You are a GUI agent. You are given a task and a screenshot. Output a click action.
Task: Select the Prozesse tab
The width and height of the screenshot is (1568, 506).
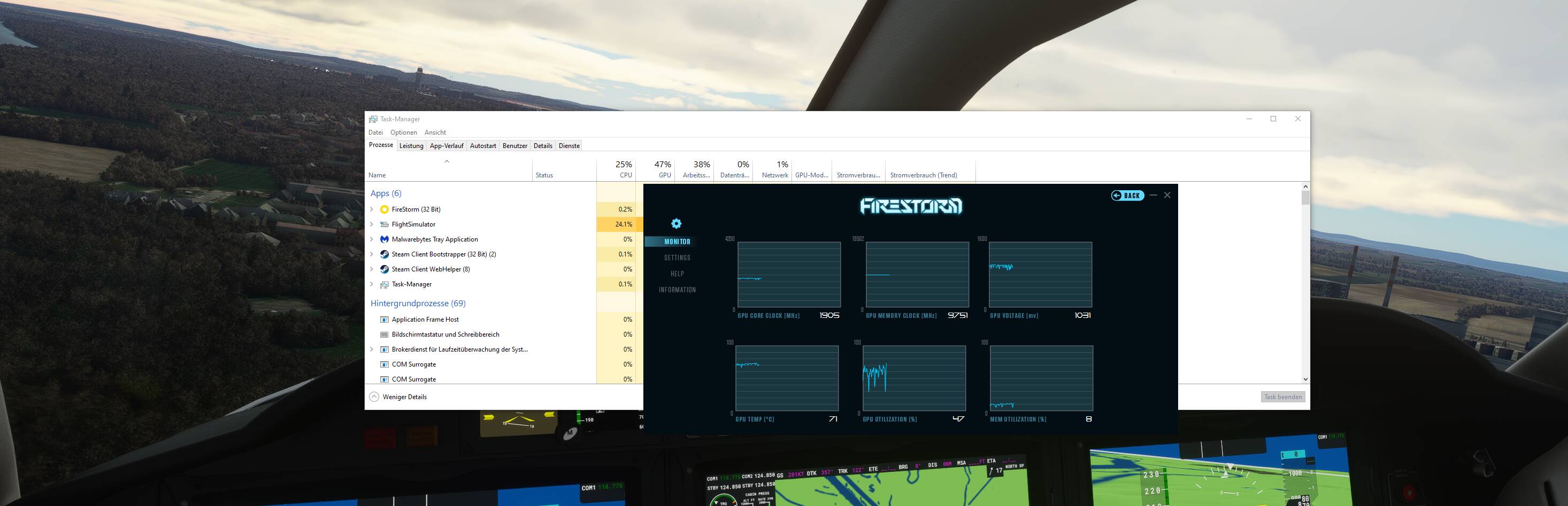coord(381,145)
